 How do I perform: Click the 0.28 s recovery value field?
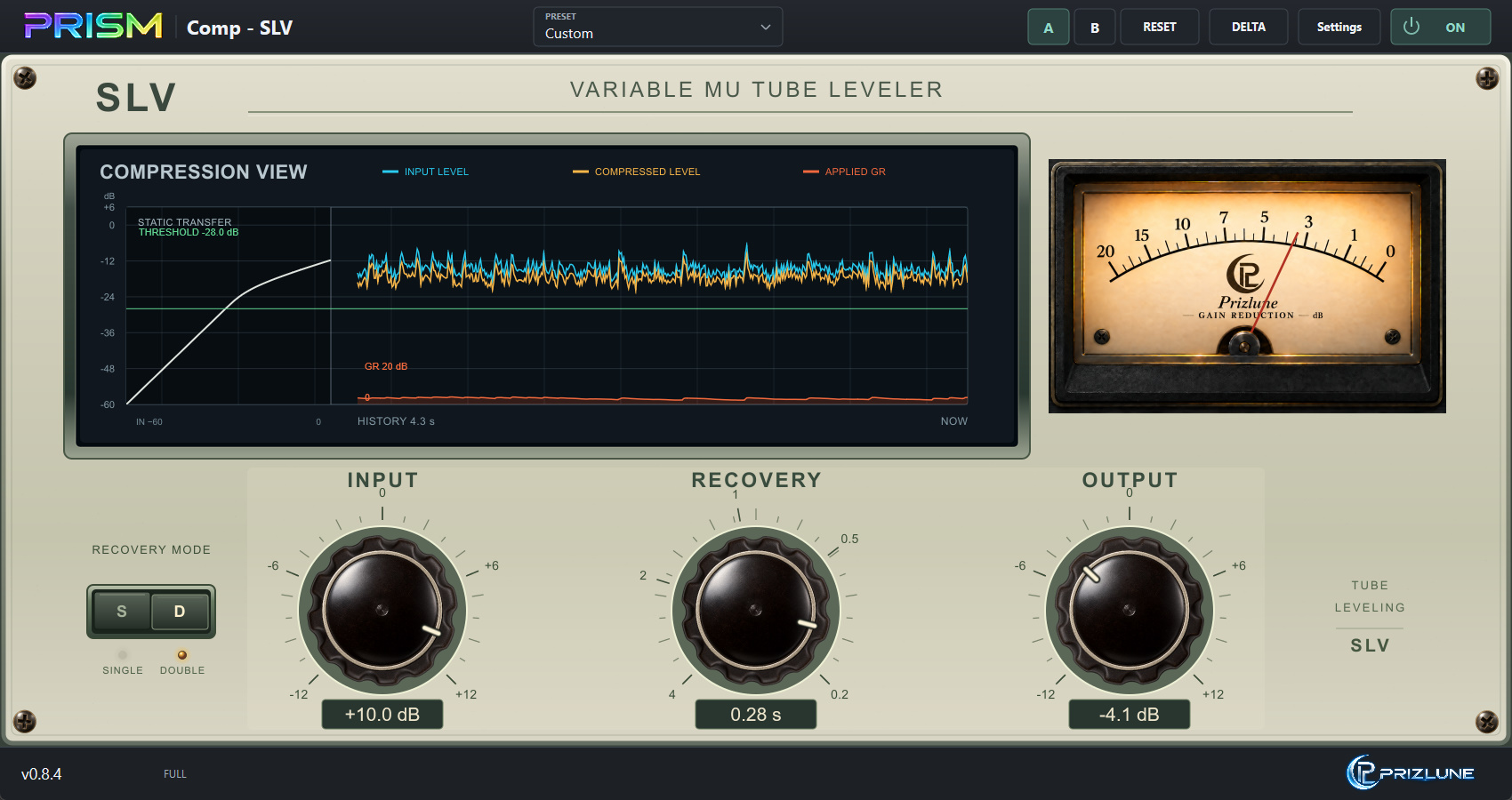[756, 714]
